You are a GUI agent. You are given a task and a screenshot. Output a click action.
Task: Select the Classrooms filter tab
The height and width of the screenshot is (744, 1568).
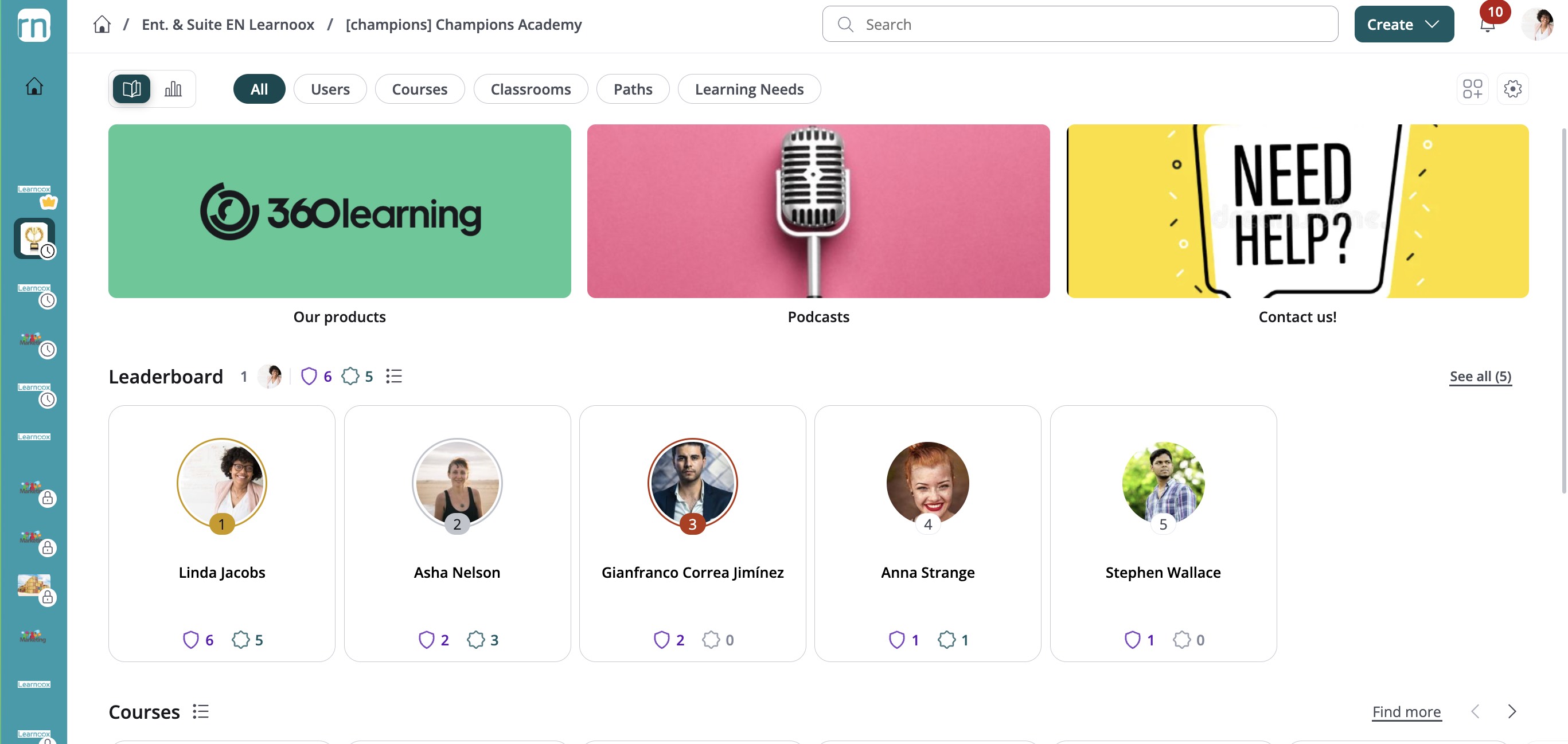[530, 89]
